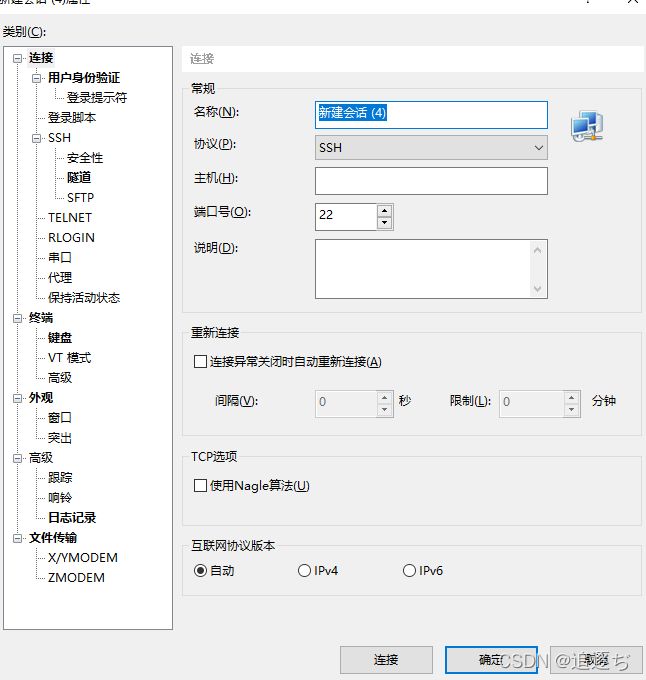Click the cancel button next to 确定
The image size is (646, 680).
click(597, 660)
